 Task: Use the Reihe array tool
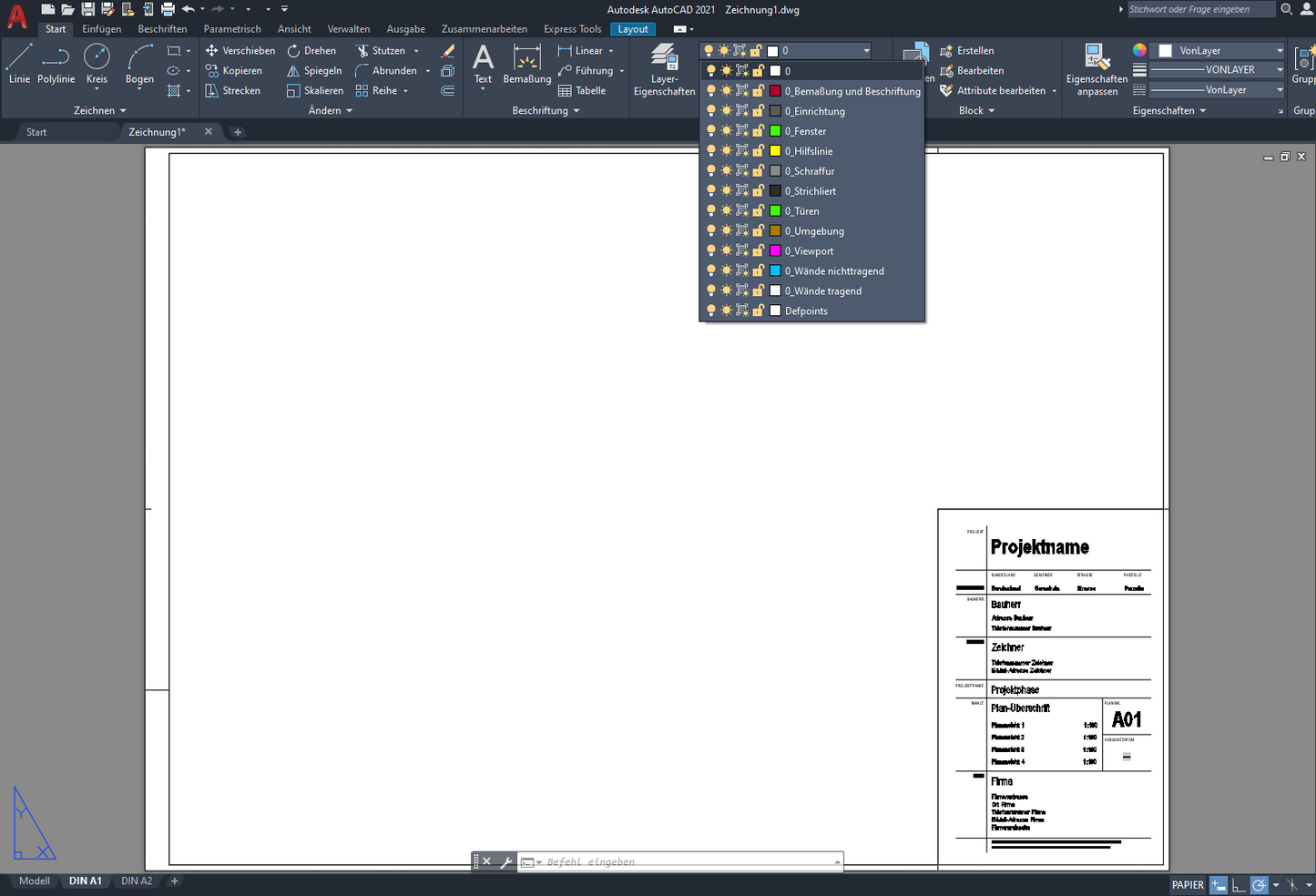376,91
